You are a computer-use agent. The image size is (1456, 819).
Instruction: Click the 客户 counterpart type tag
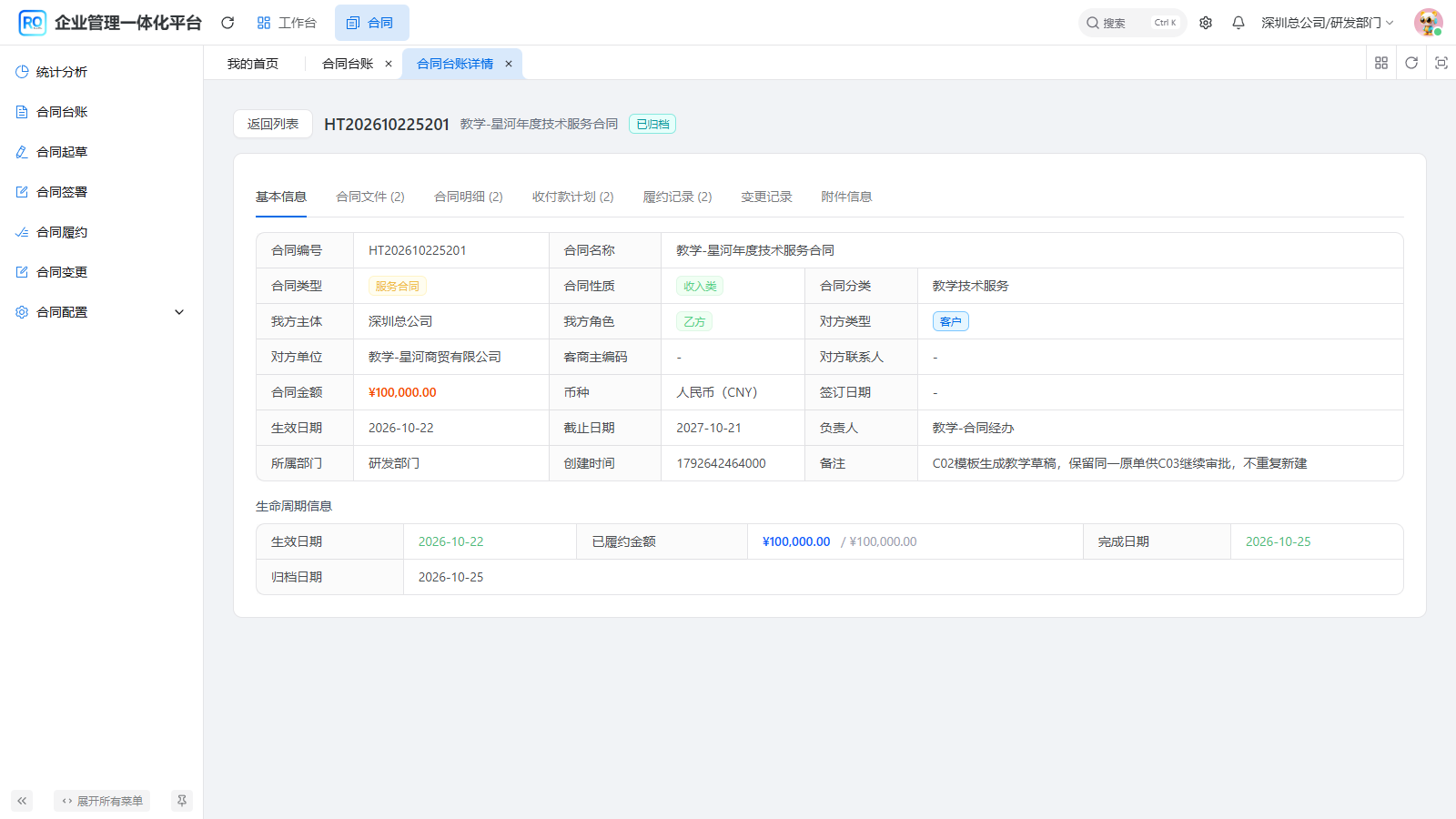pos(951,321)
